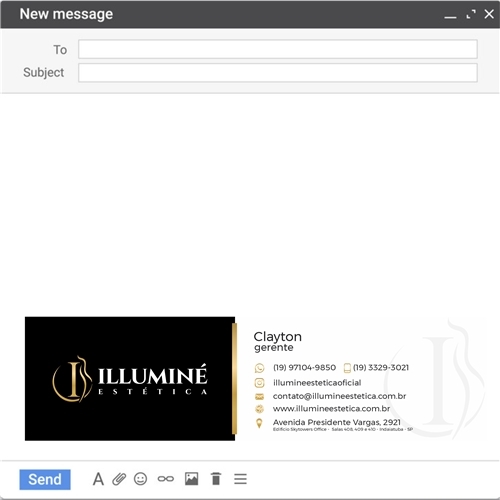Click the email envelope icon in signature
This screenshot has width=500, height=500.
(x=259, y=396)
